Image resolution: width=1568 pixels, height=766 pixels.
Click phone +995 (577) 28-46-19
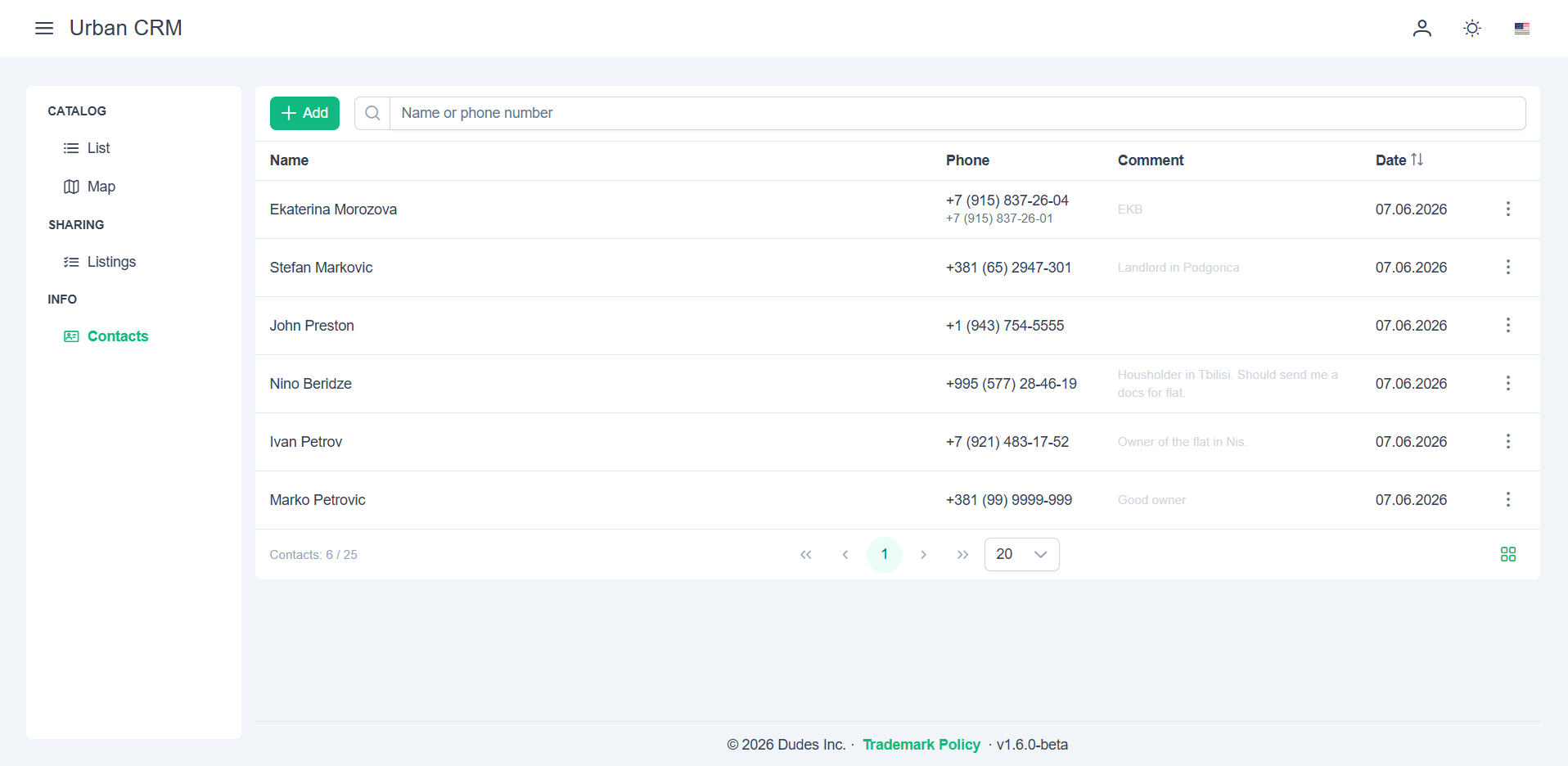1012,384
